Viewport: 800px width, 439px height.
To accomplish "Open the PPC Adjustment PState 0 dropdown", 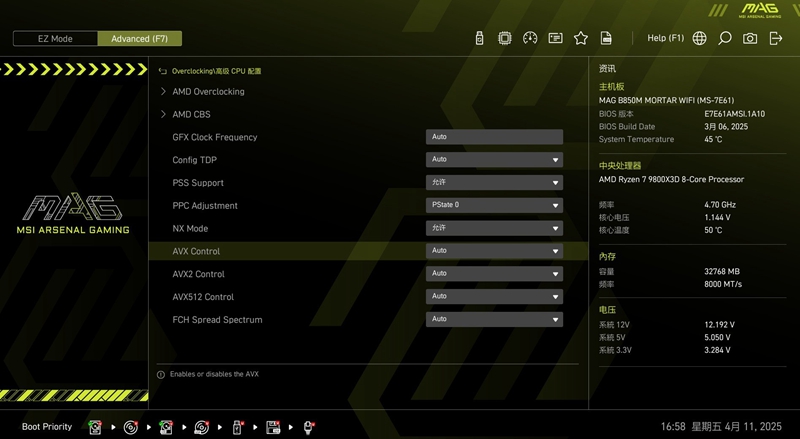I will tap(494, 205).
